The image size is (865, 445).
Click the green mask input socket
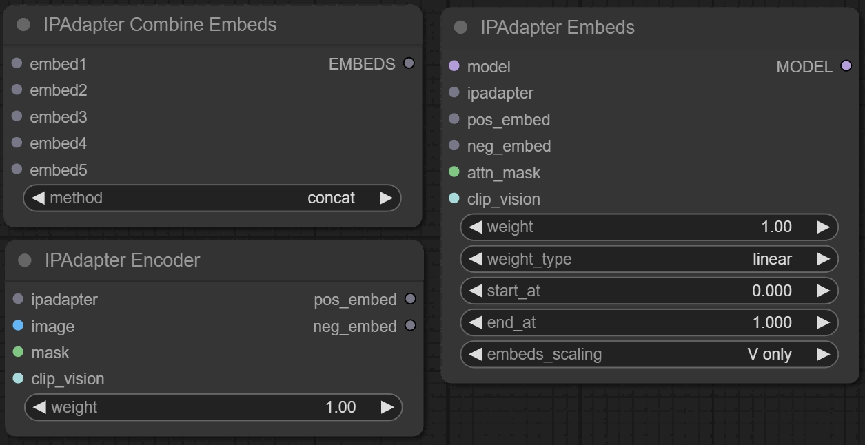click(18, 352)
